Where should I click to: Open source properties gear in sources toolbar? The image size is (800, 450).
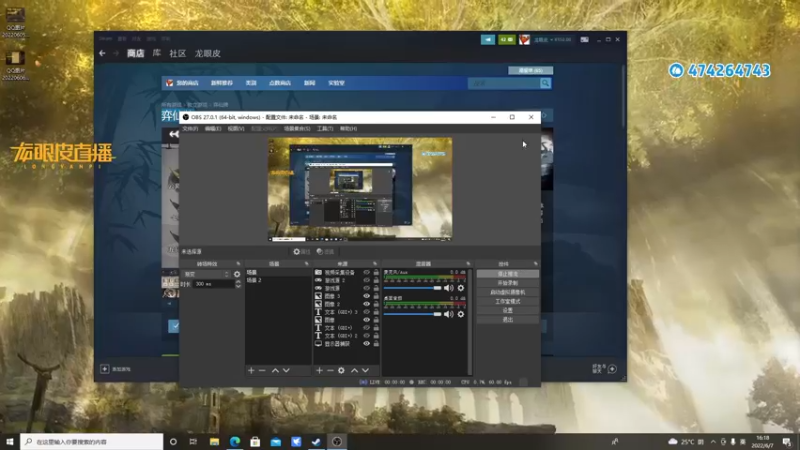click(x=341, y=370)
